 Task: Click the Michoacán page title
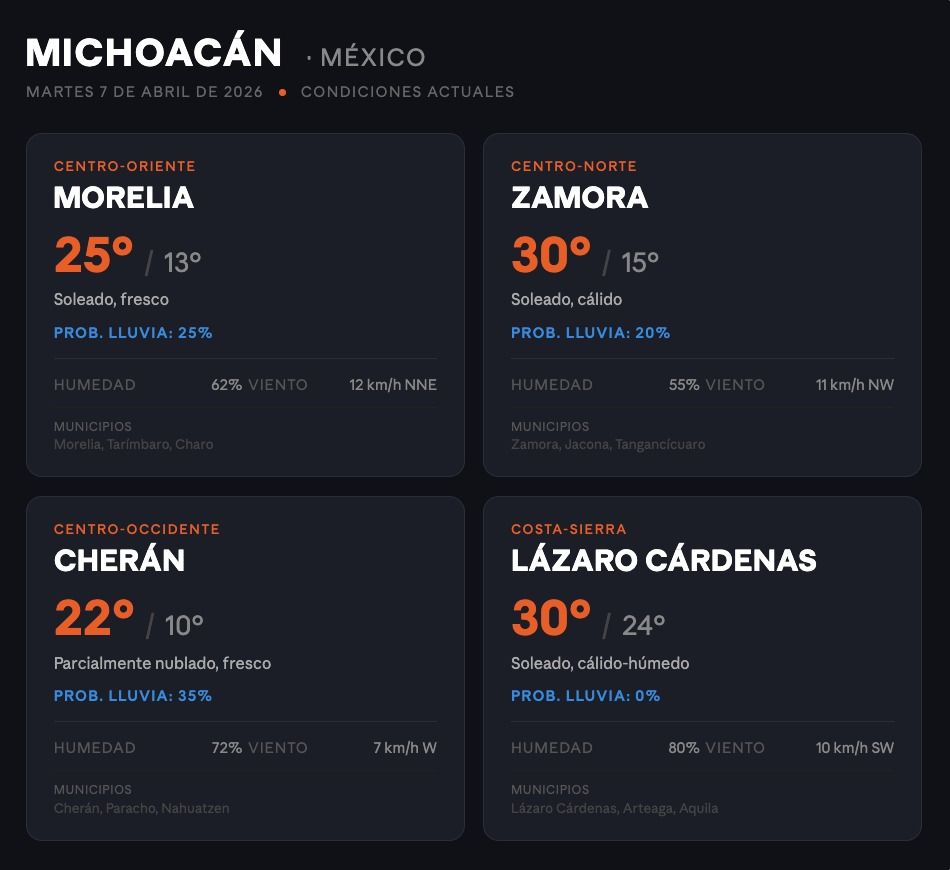coord(154,53)
